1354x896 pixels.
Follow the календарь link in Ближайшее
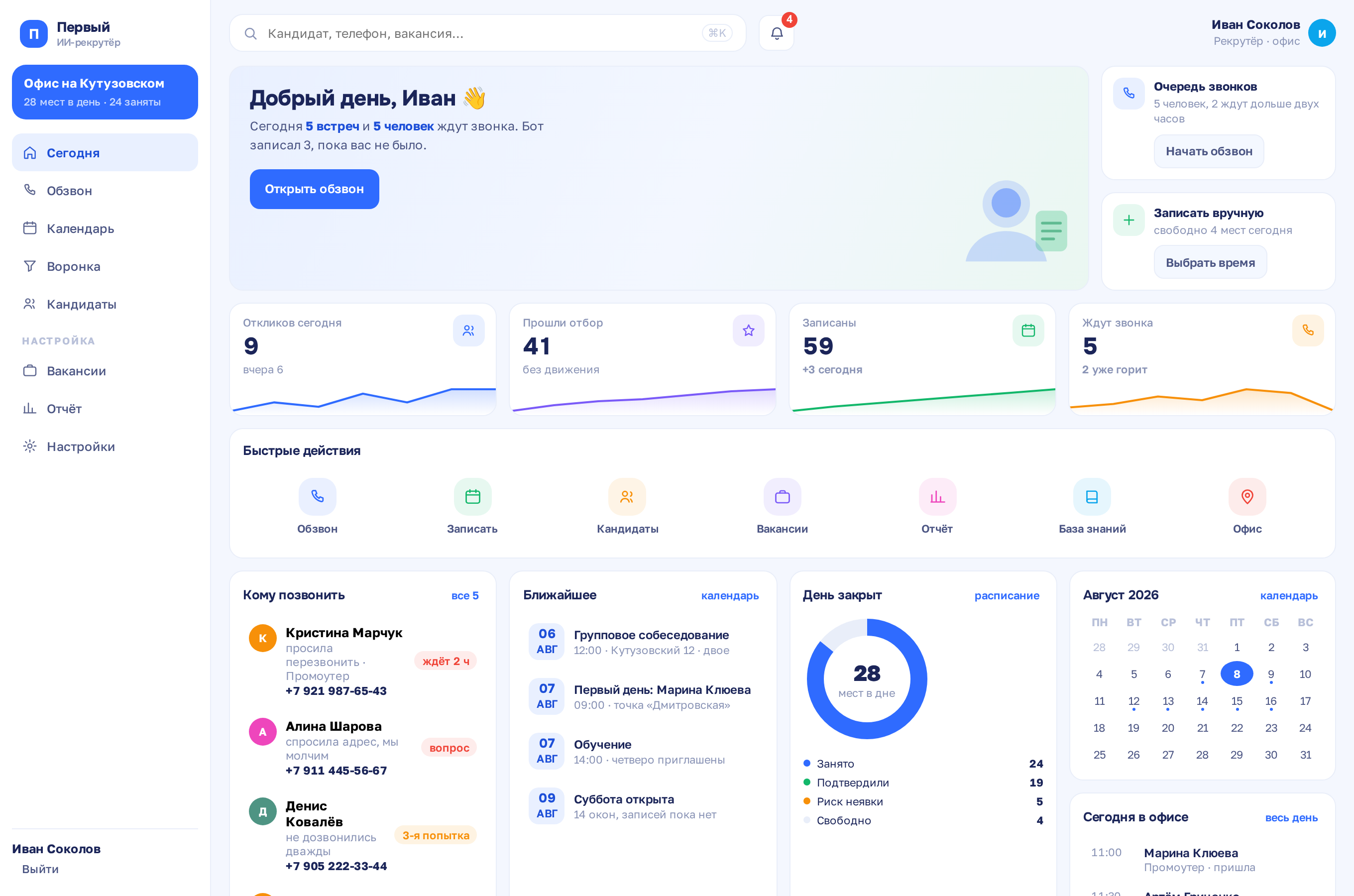[730, 595]
